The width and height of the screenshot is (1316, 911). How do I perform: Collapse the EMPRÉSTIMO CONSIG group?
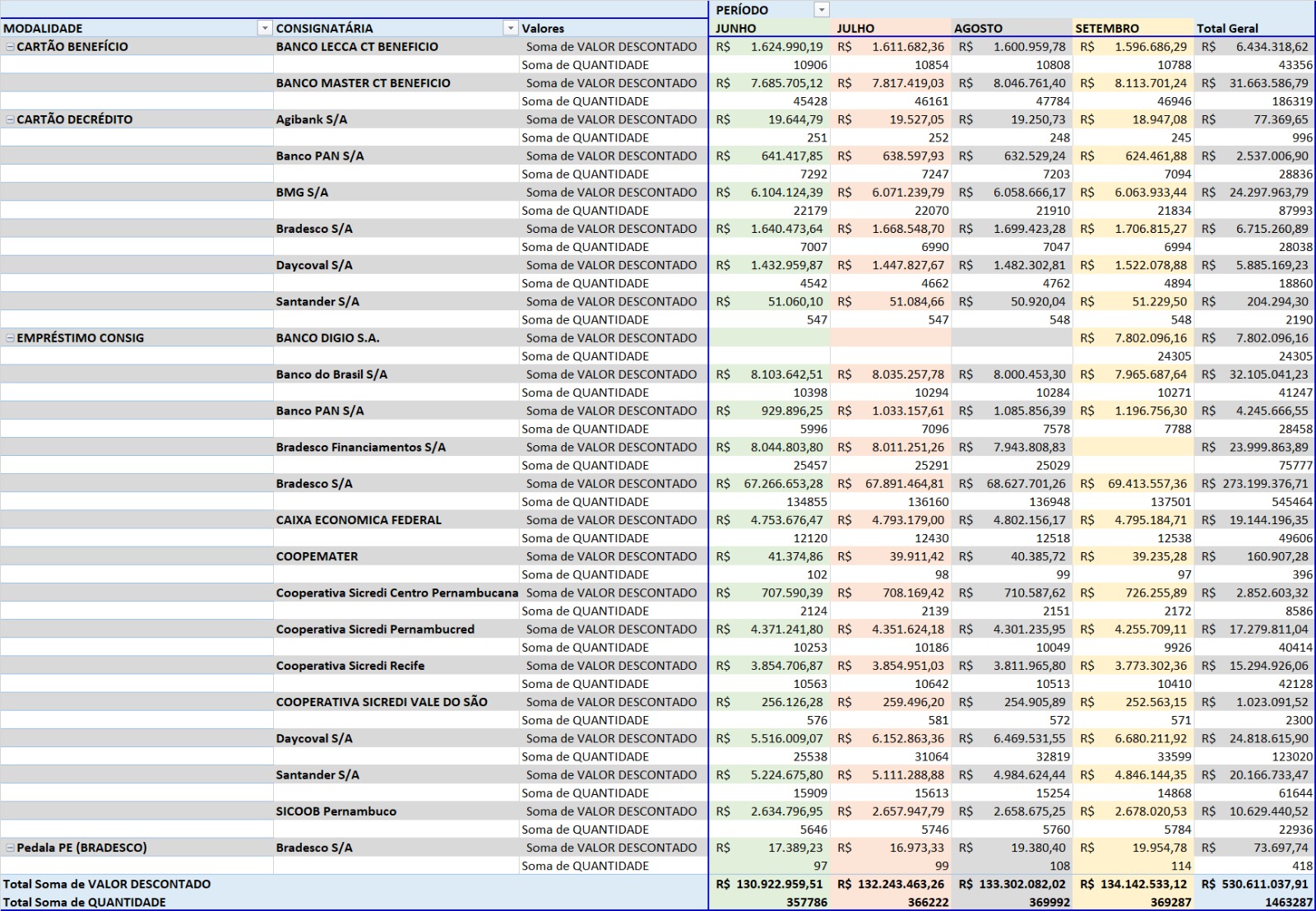[10, 338]
